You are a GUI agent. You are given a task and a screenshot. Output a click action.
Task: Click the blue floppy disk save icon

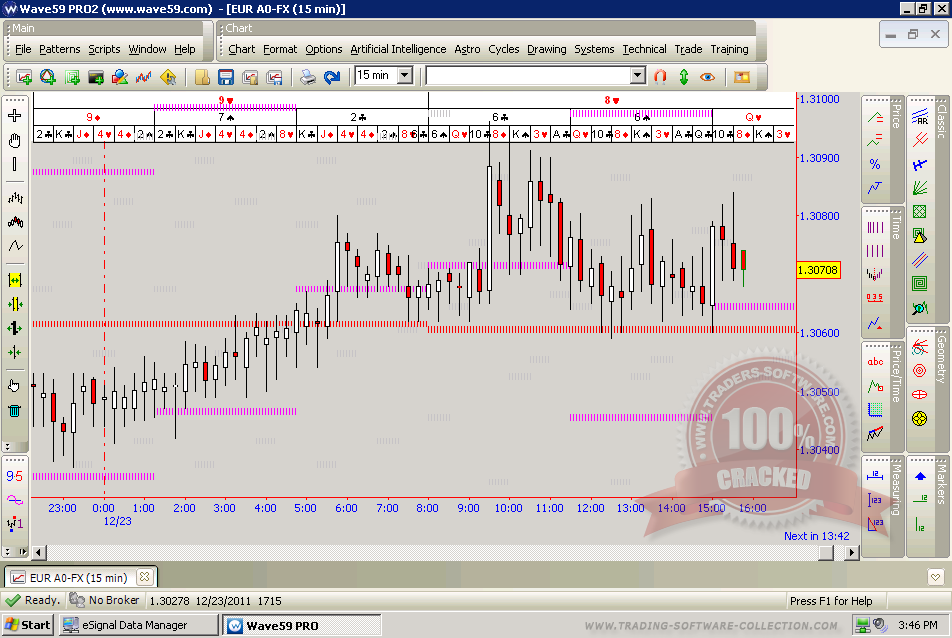(x=226, y=76)
